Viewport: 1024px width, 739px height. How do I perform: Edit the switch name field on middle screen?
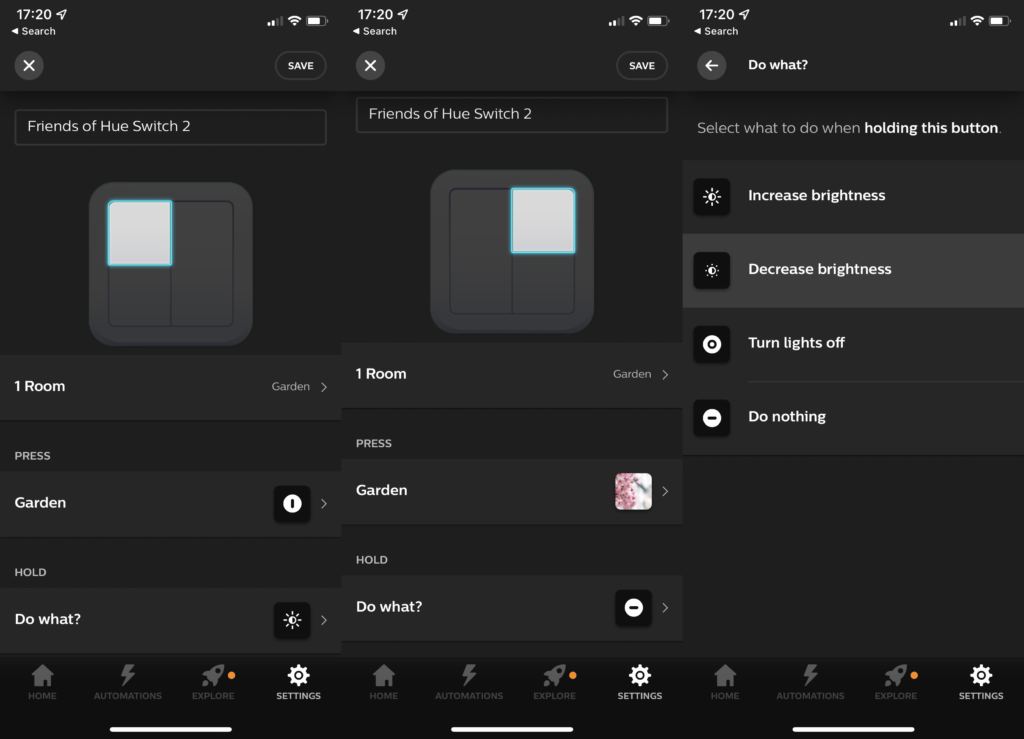(512, 114)
